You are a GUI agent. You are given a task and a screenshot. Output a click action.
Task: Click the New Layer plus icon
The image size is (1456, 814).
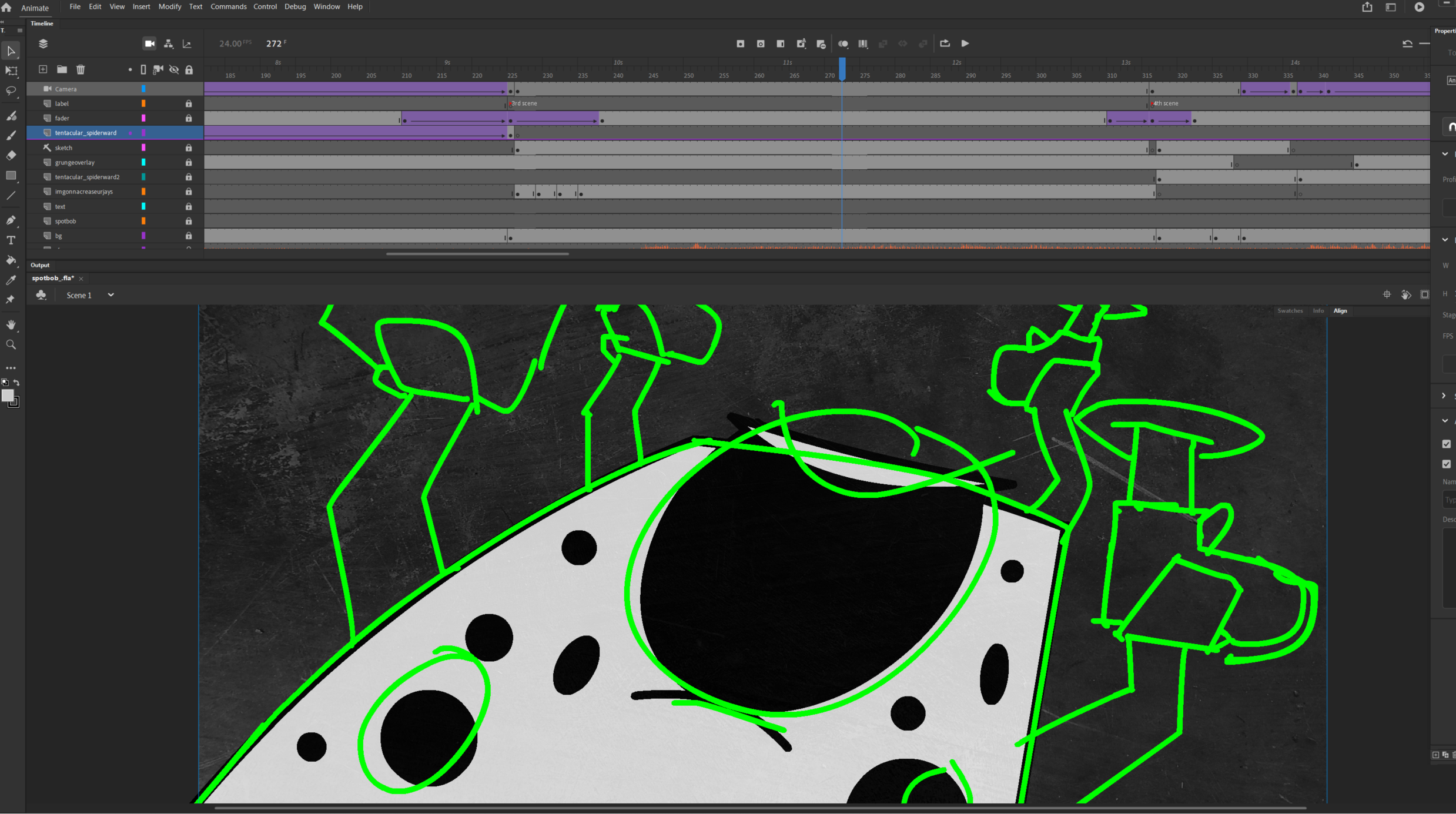pyautogui.click(x=43, y=69)
